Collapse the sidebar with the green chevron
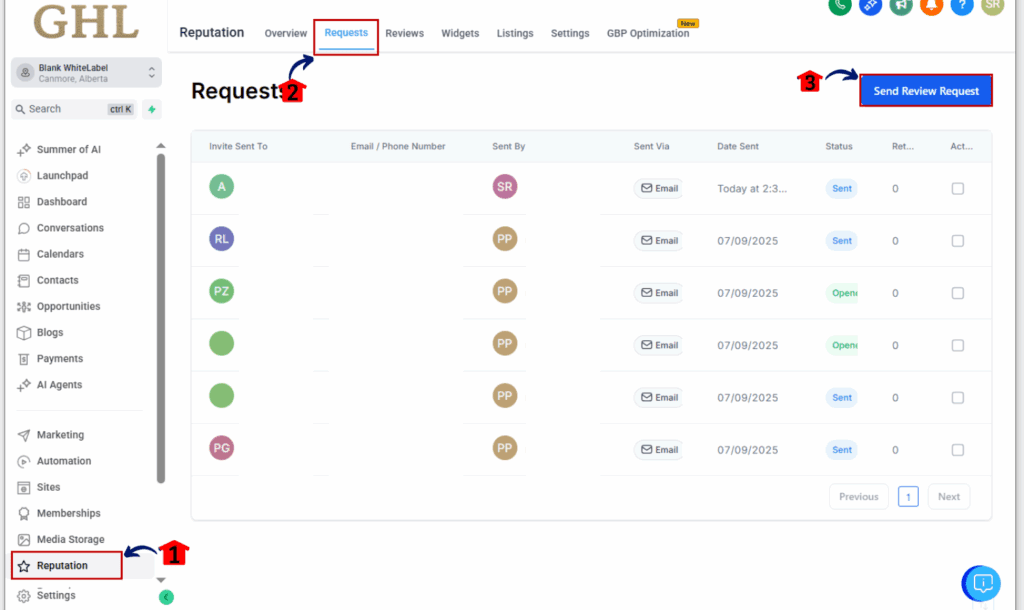Viewport: 1024px width, 610px height. pyautogui.click(x=166, y=595)
